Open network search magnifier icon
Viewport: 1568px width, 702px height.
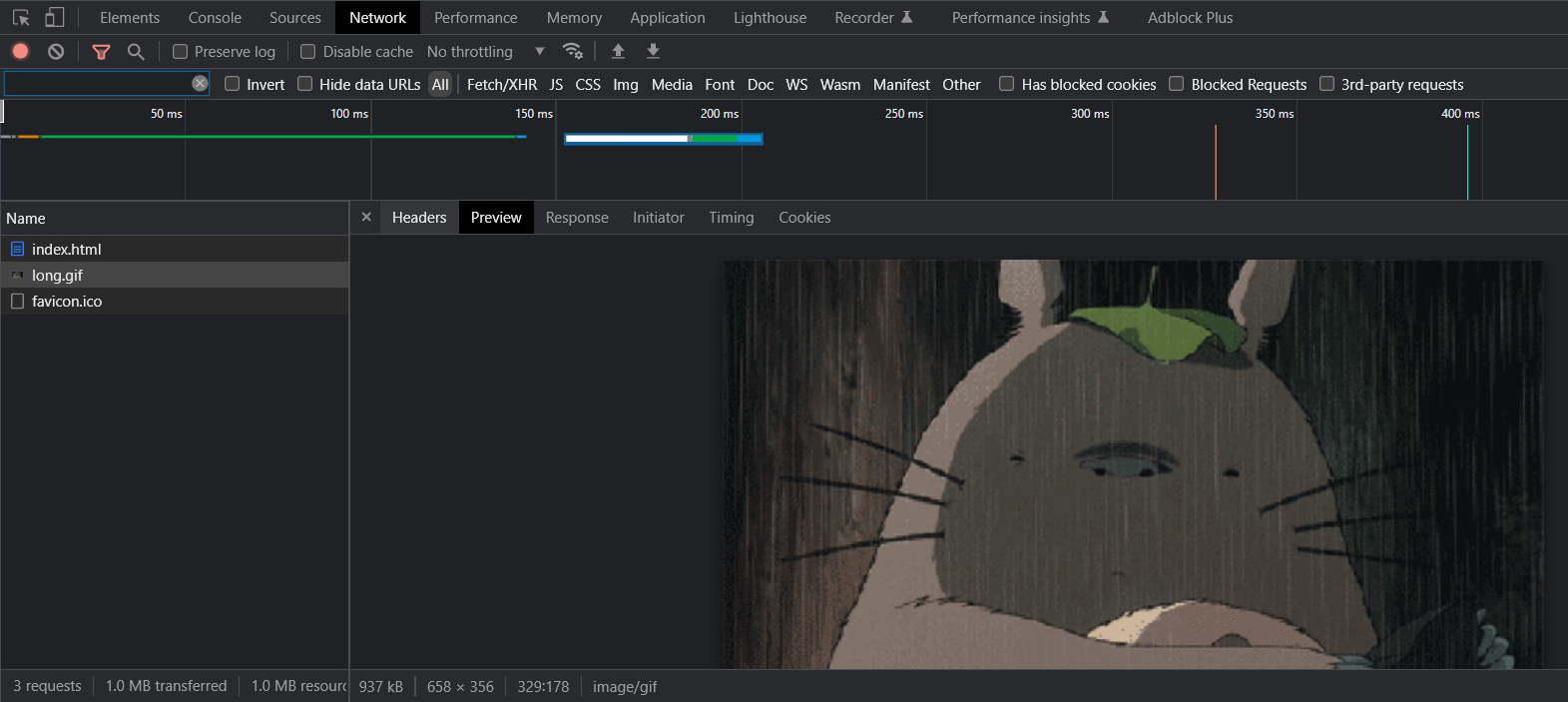pos(136,51)
